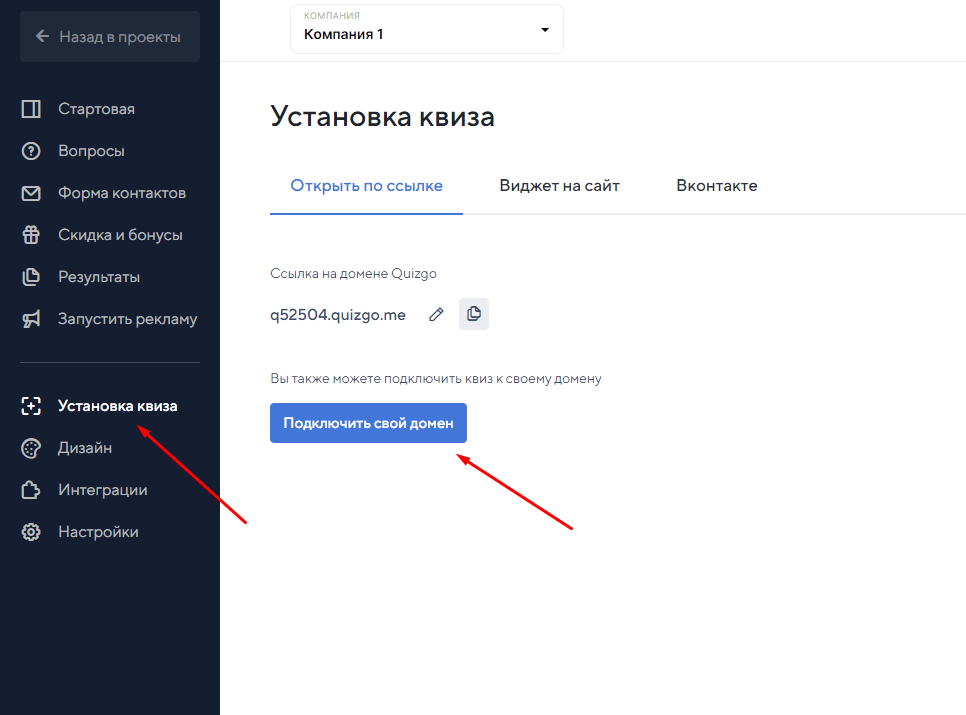The height and width of the screenshot is (715, 966).
Task: Click the Ссылка на домене Quizgo label
Action: click(x=354, y=273)
